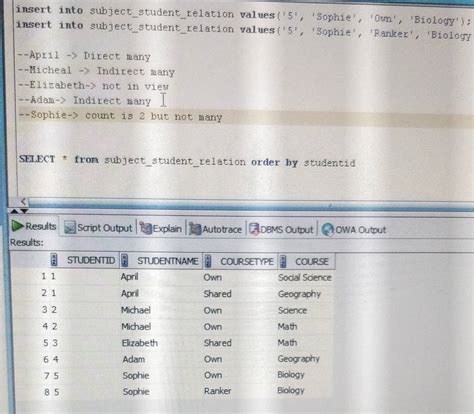
Task: Switch to the Autotrace tab
Action: [215, 229]
